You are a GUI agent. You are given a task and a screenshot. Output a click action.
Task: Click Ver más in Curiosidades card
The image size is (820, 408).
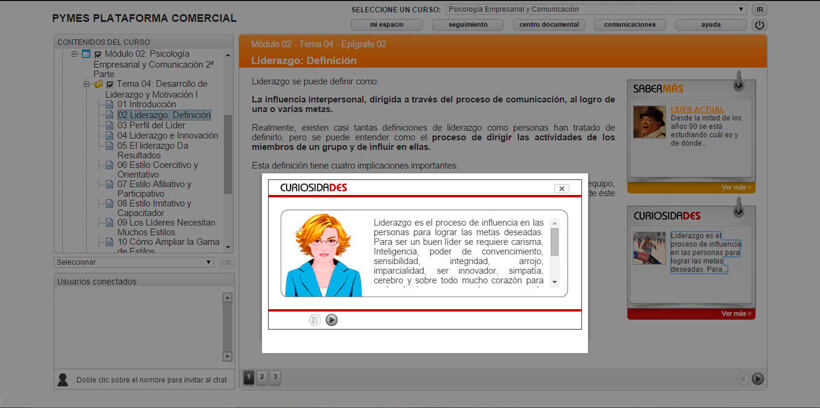[x=736, y=314]
